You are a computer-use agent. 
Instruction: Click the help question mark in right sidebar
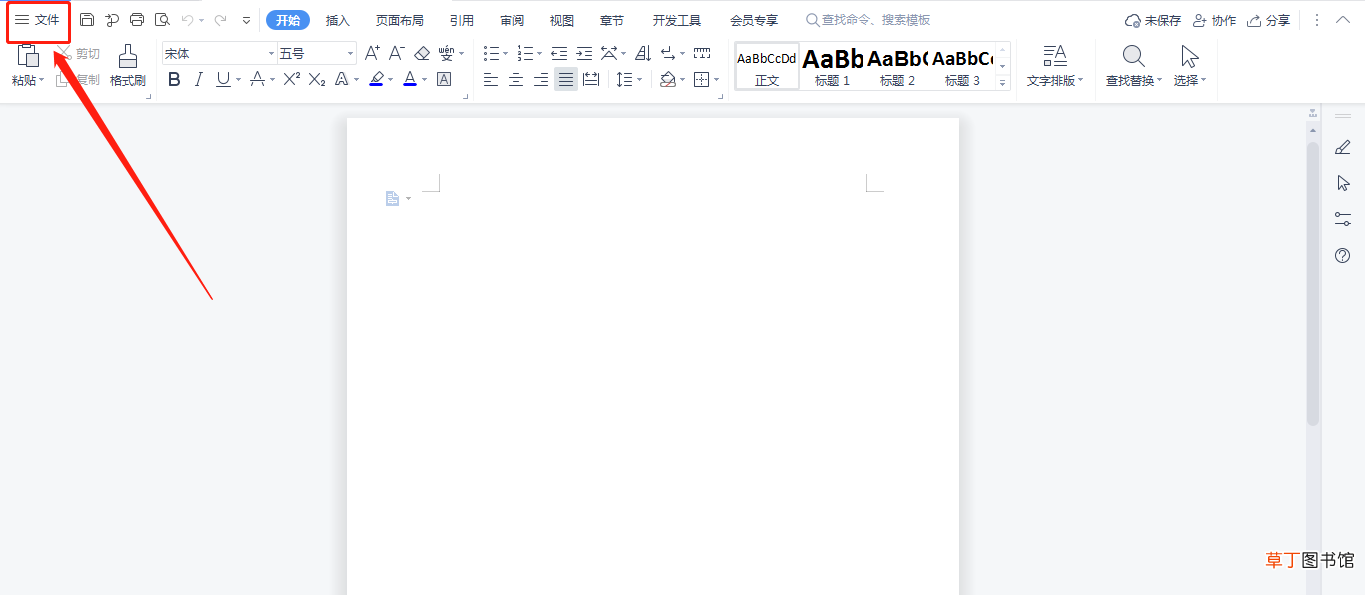[1343, 256]
